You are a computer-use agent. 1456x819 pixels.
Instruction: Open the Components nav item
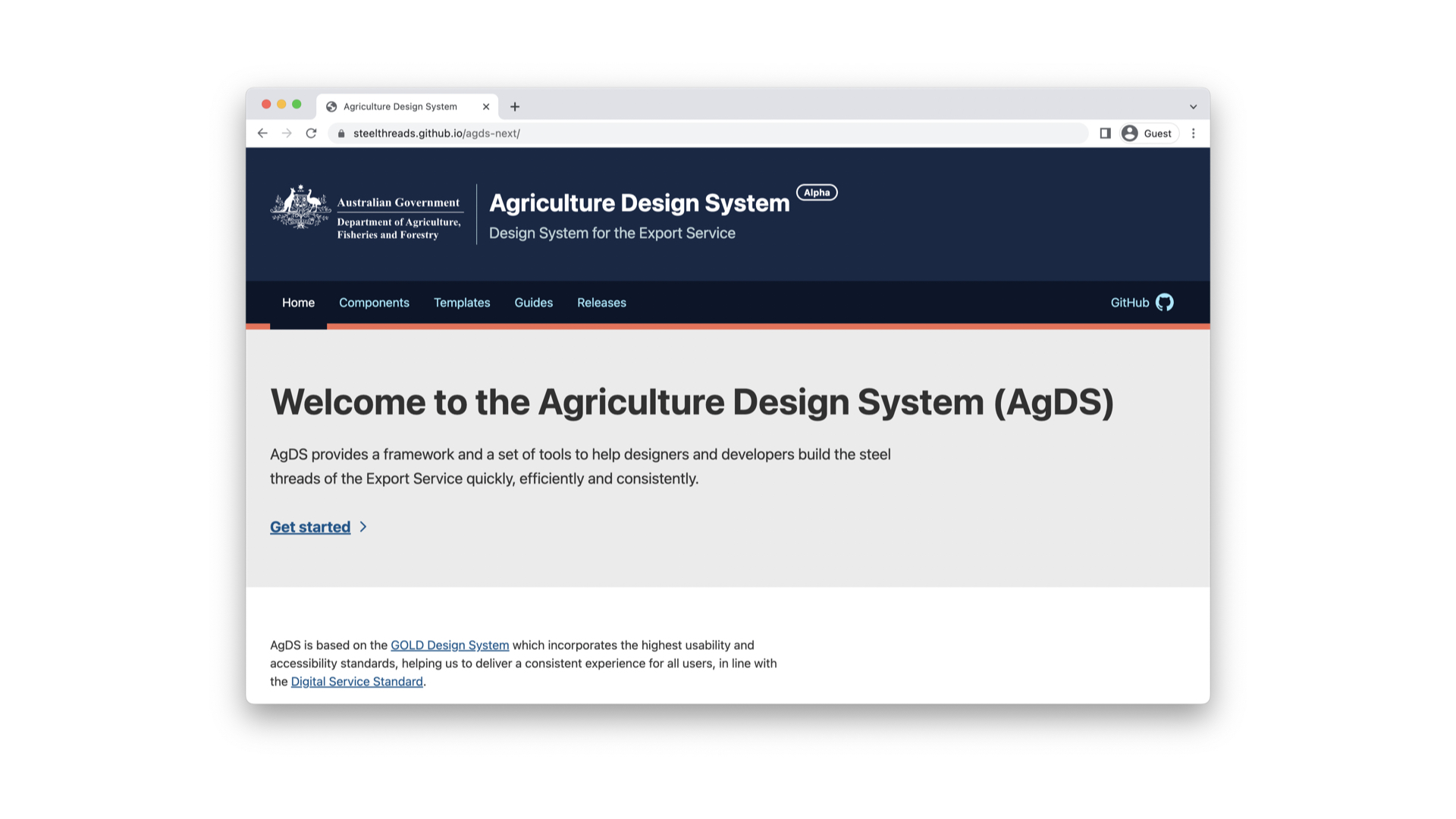tap(374, 303)
